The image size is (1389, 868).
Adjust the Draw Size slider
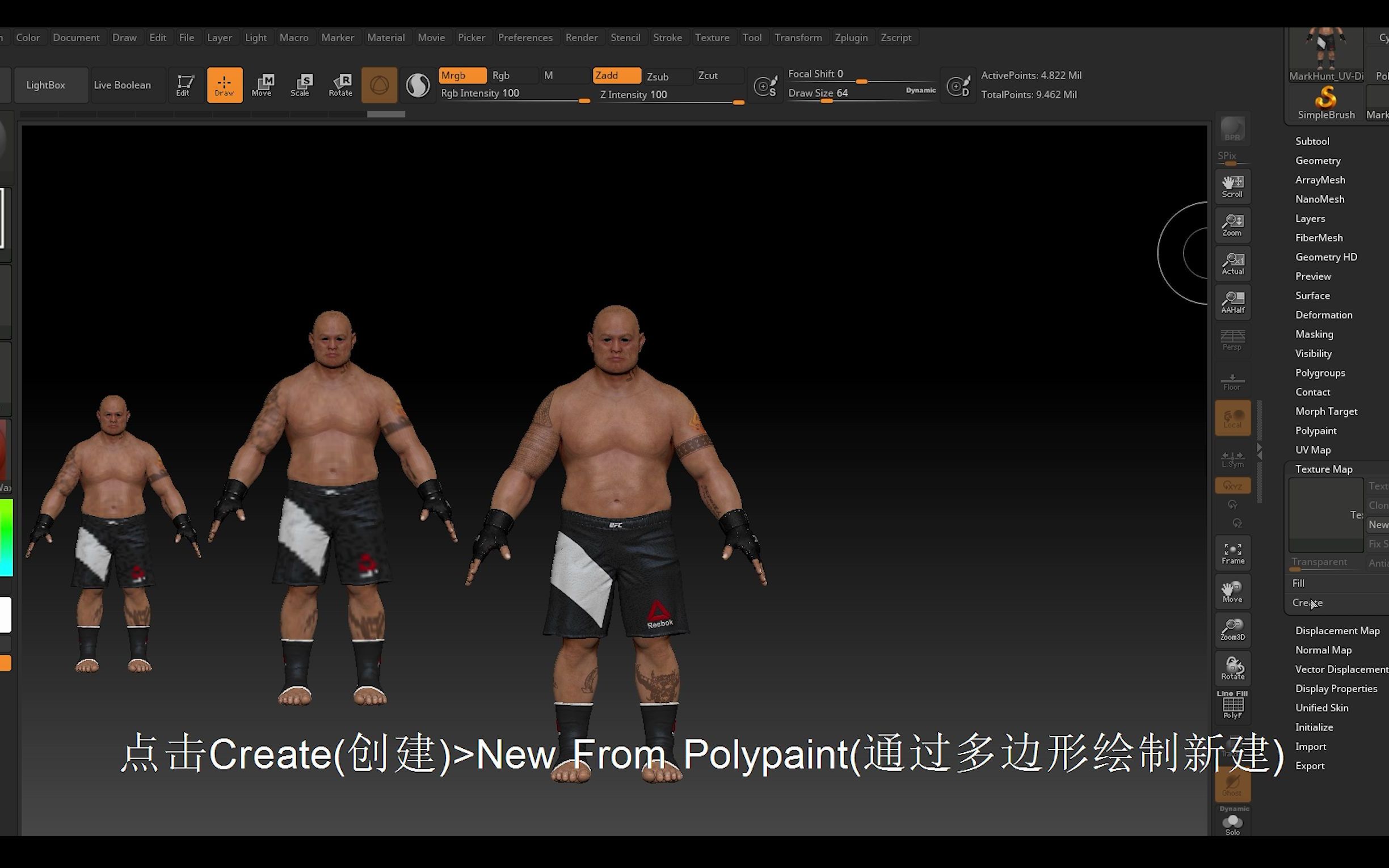(827, 101)
